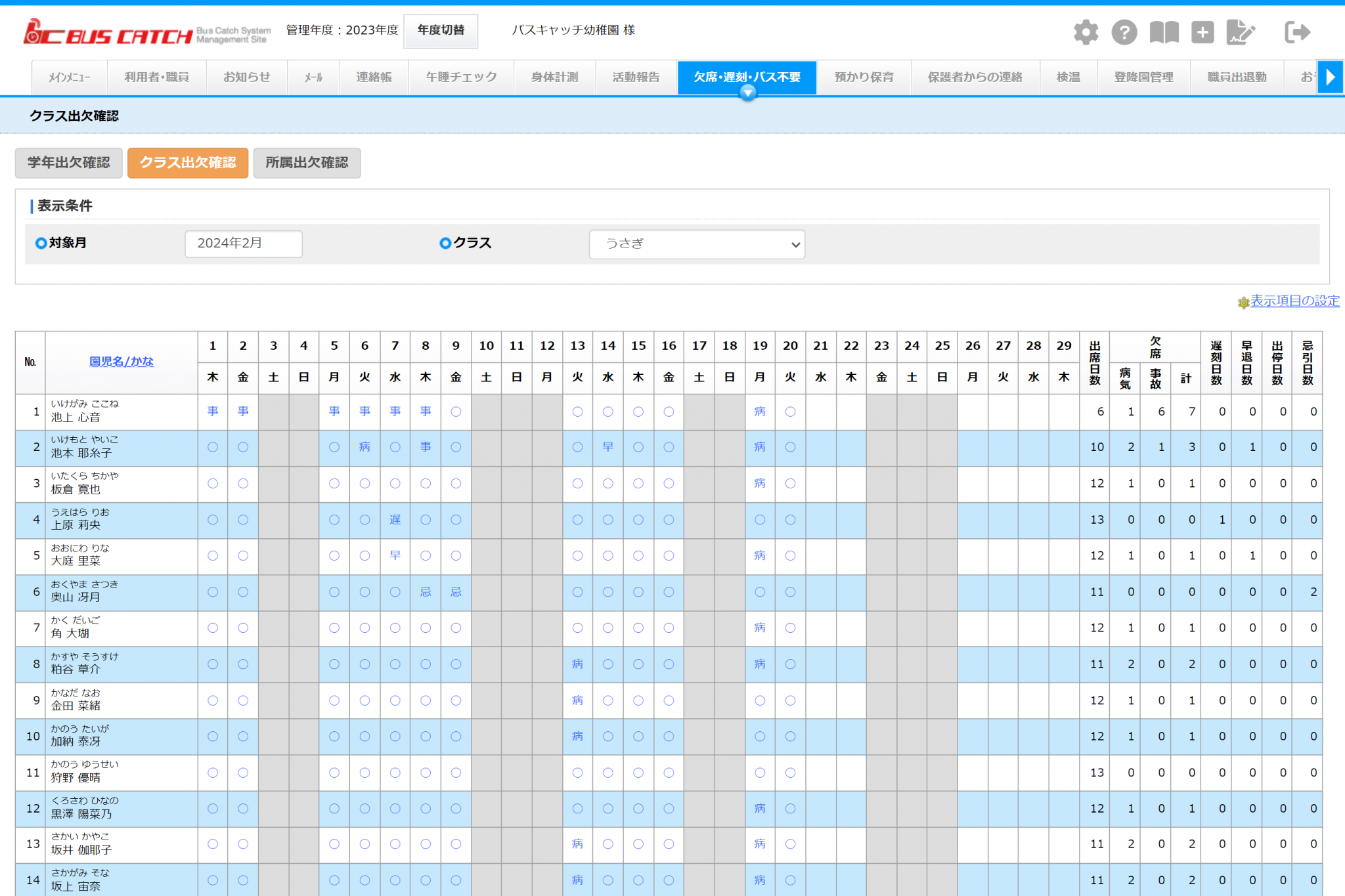Click 早退日数 column header
This screenshot has height=896, width=1345.
point(1246,362)
